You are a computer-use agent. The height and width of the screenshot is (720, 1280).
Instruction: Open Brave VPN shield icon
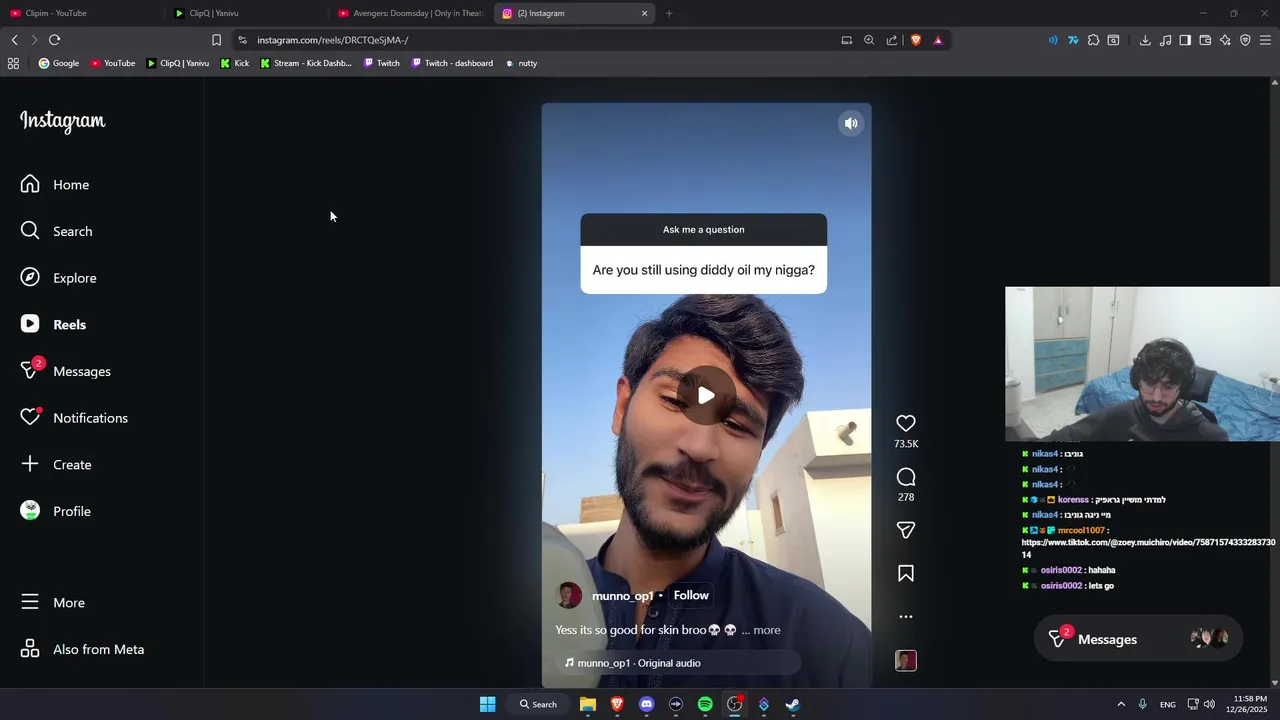(1245, 40)
